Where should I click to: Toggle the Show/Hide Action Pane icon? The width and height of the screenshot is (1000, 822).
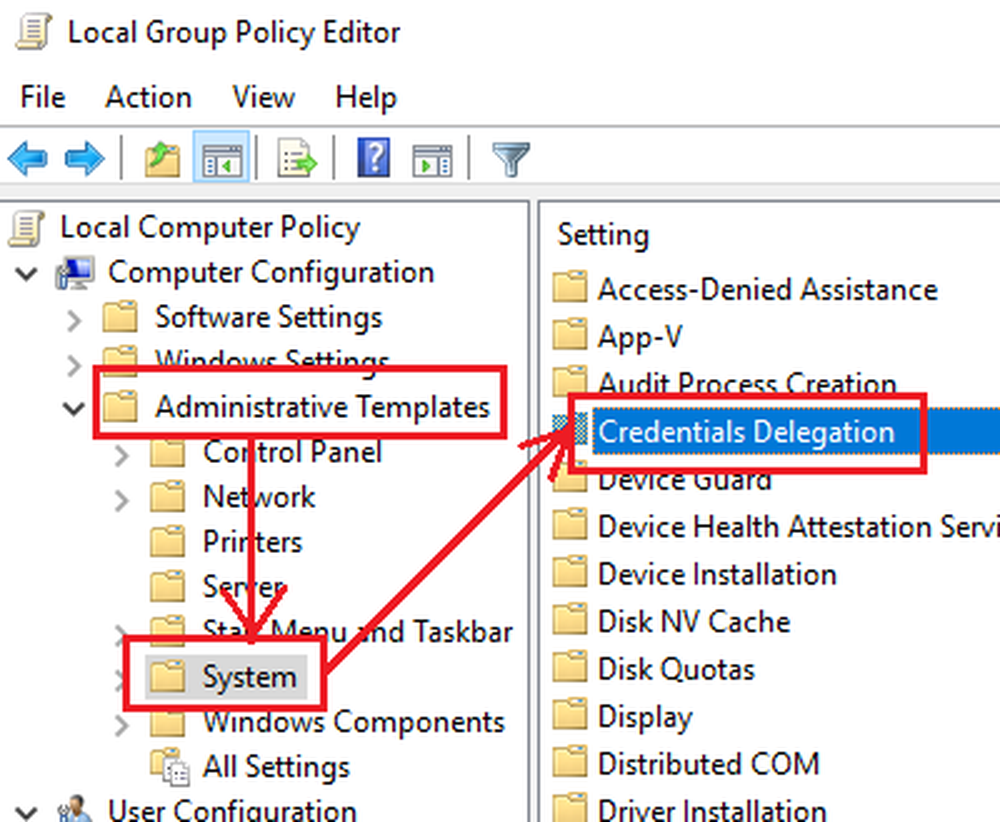[432, 159]
